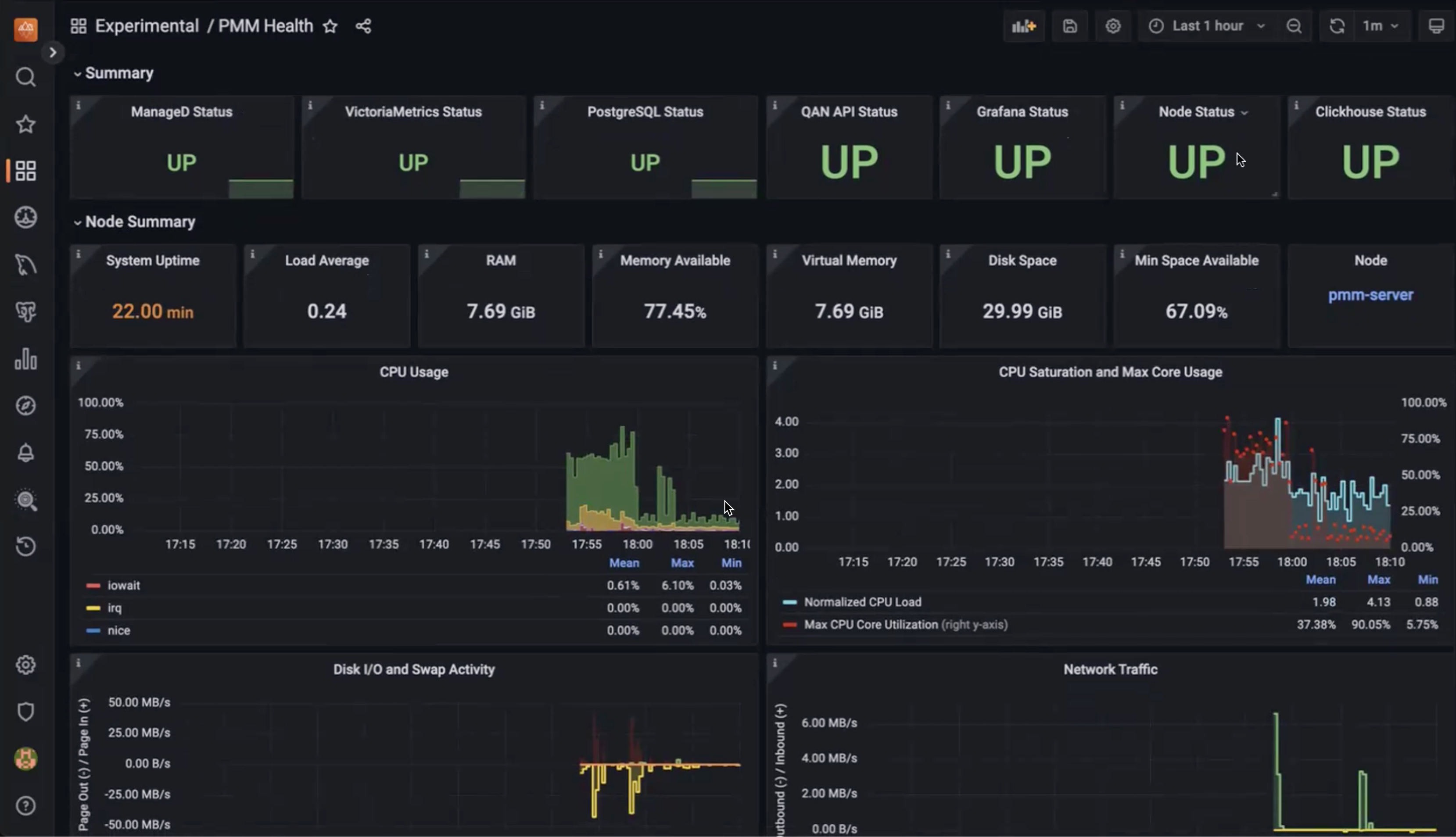Open dashboard settings gear icon

[x=1113, y=26]
